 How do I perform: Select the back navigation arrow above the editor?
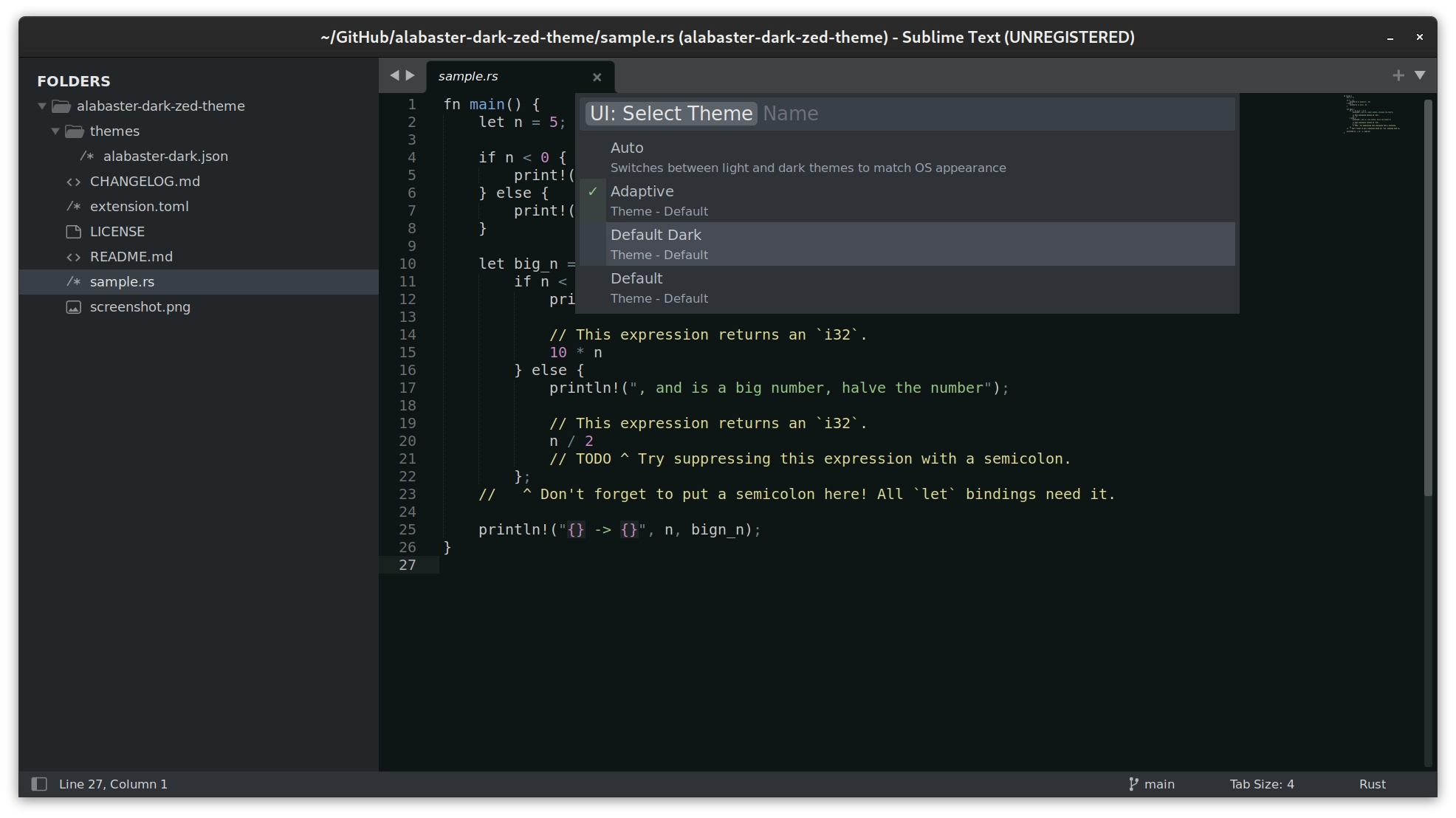[x=394, y=75]
